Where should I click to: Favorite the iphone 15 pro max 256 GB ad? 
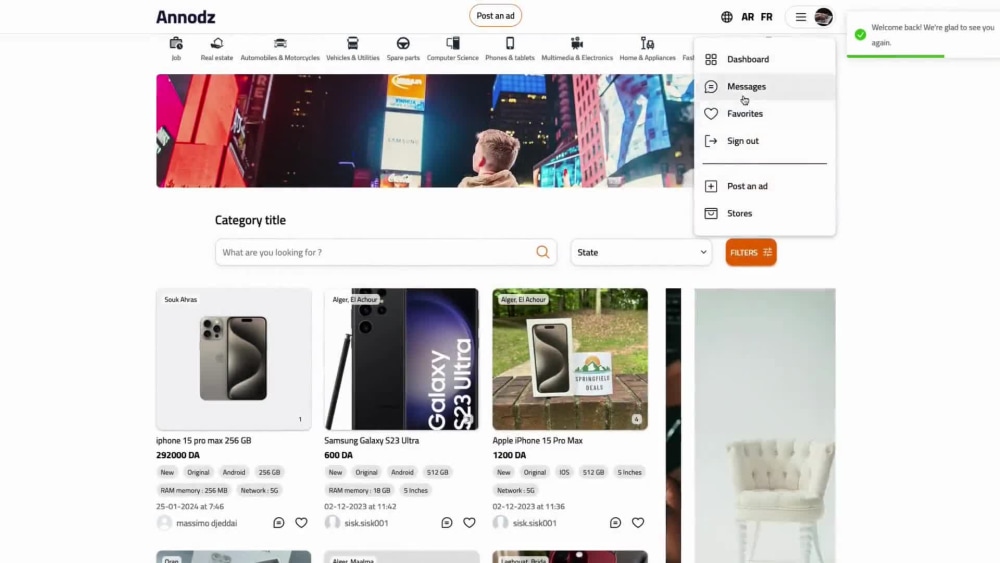(301, 523)
